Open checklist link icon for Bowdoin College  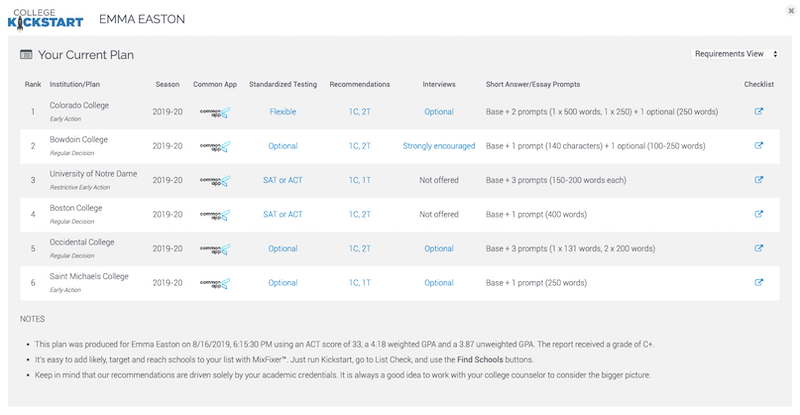(759, 145)
